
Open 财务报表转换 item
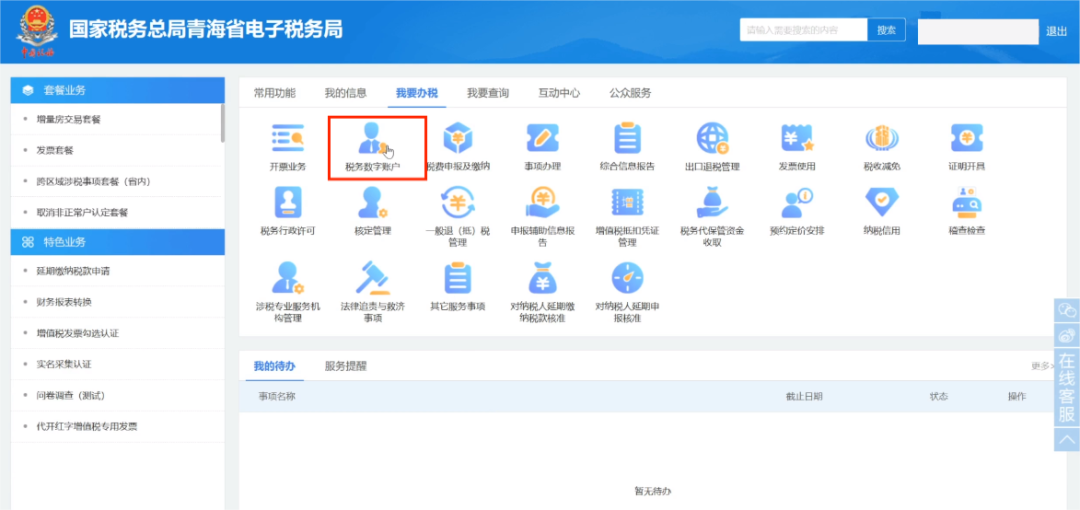(x=64, y=302)
